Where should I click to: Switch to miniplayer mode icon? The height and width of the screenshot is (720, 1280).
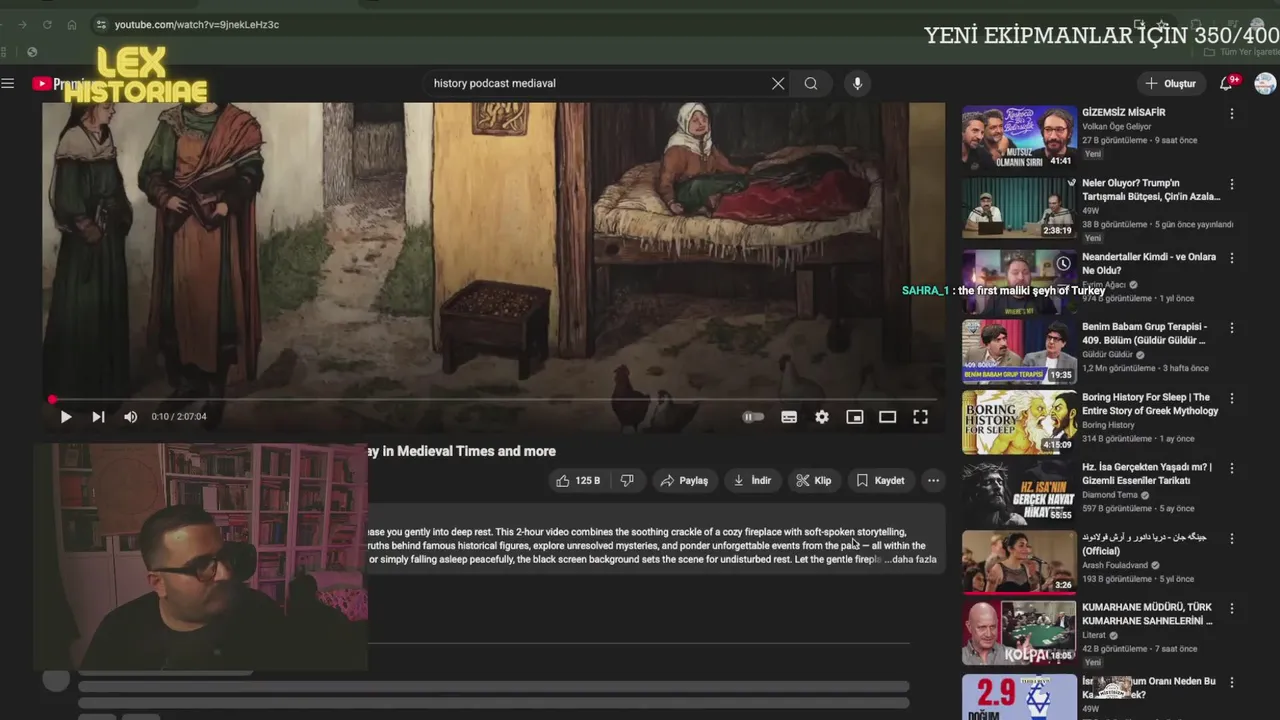[x=855, y=417]
